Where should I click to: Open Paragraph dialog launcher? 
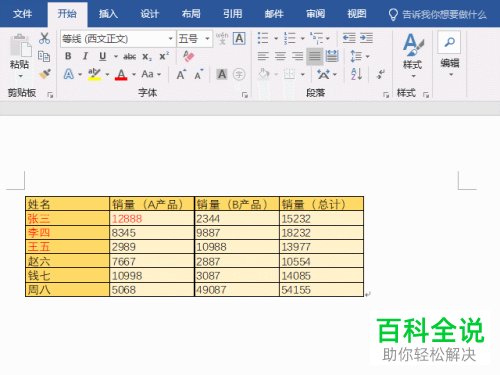tap(386, 95)
